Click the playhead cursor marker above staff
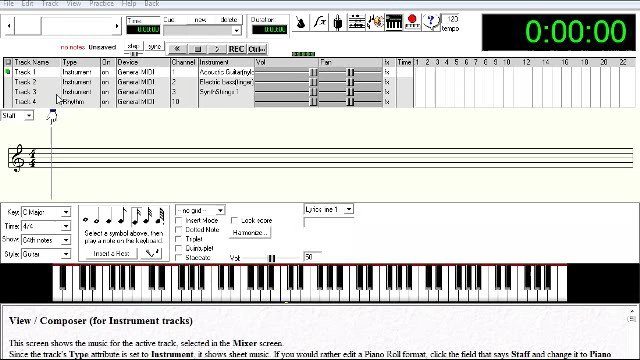The height and width of the screenshot is (360, 640). pos(52,117)
